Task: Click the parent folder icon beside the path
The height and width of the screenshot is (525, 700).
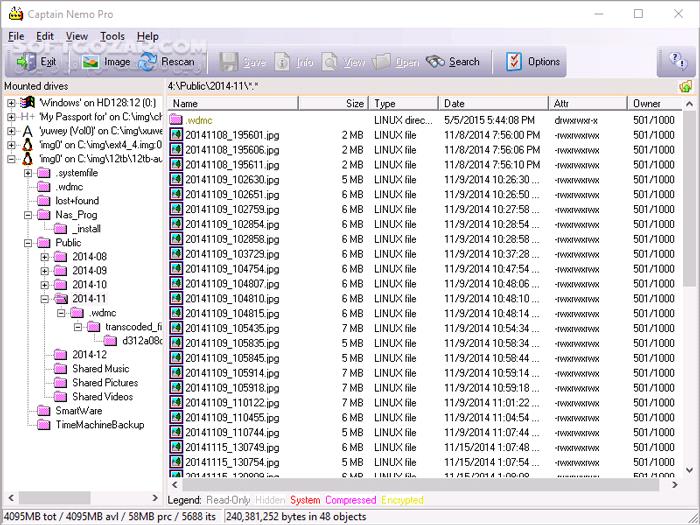Action: pos(685,87)
